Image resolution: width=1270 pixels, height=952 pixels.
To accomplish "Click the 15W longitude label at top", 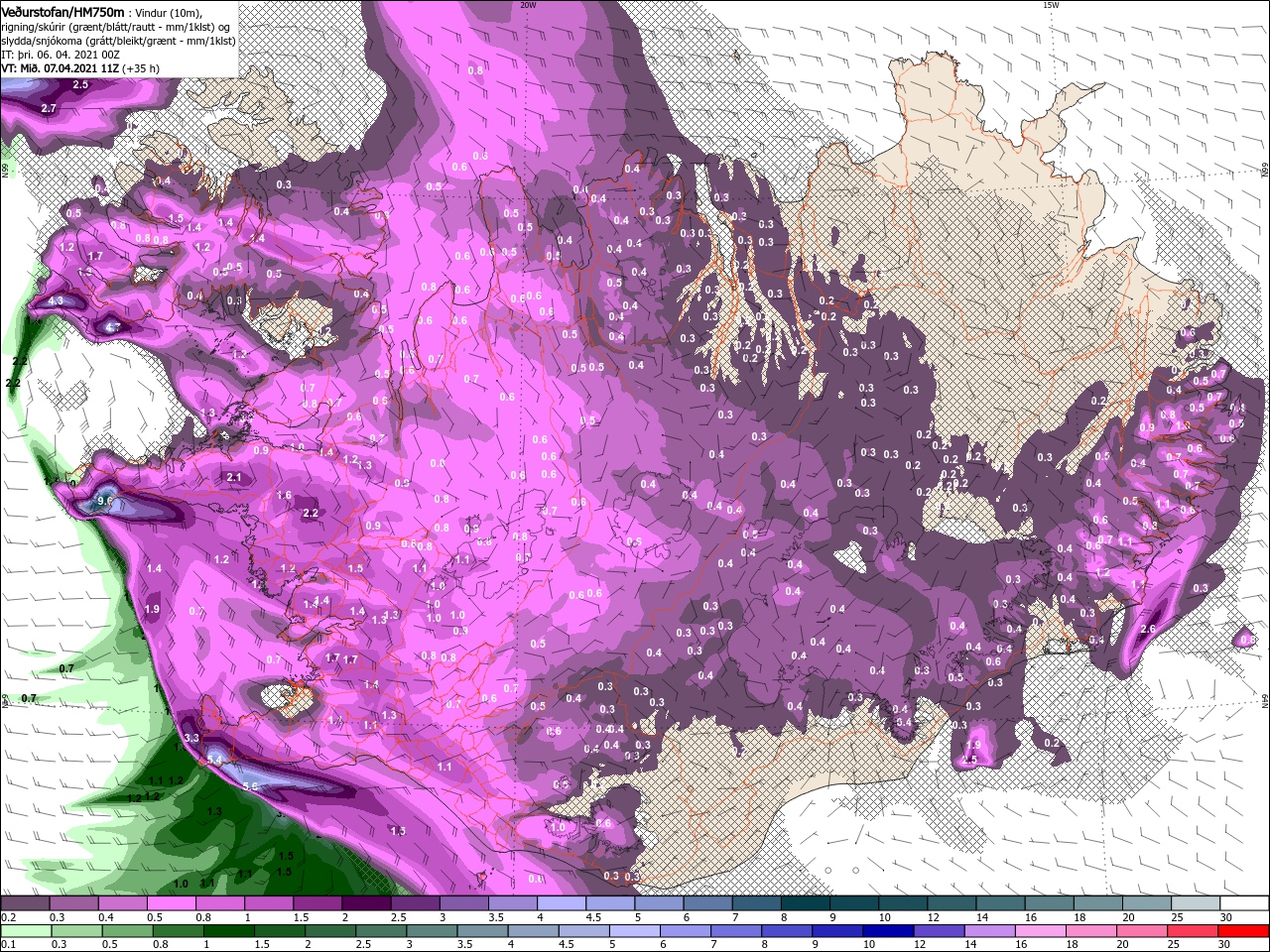I will tap(1050, 5).
